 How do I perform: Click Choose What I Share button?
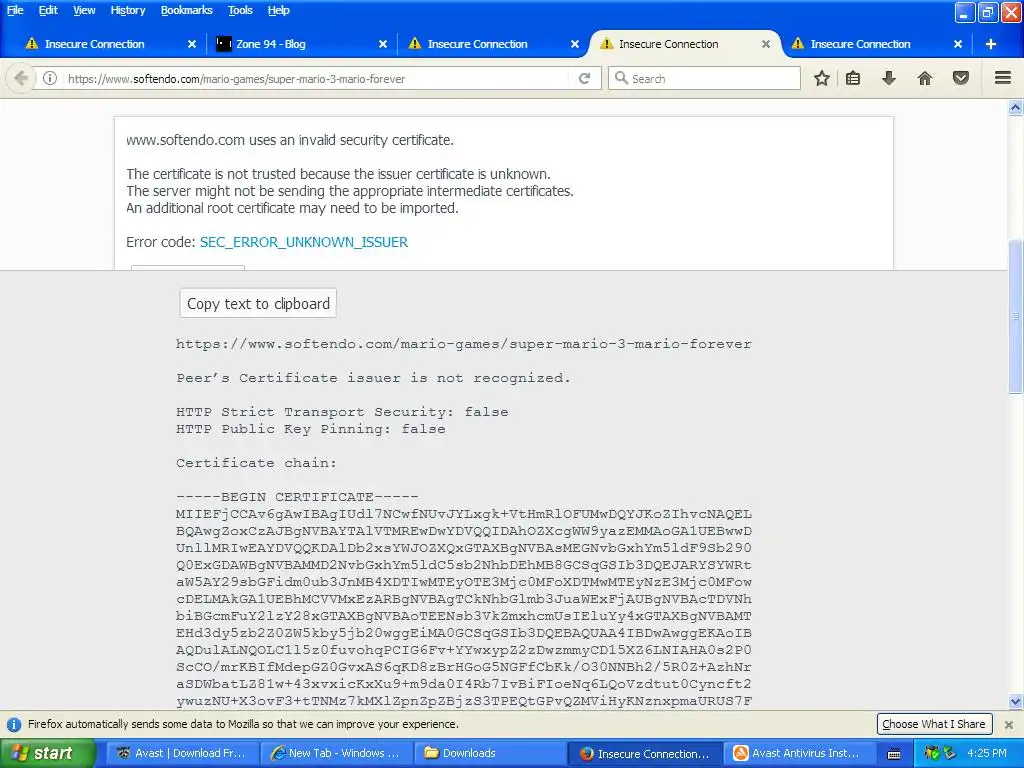tap(934, 724)
